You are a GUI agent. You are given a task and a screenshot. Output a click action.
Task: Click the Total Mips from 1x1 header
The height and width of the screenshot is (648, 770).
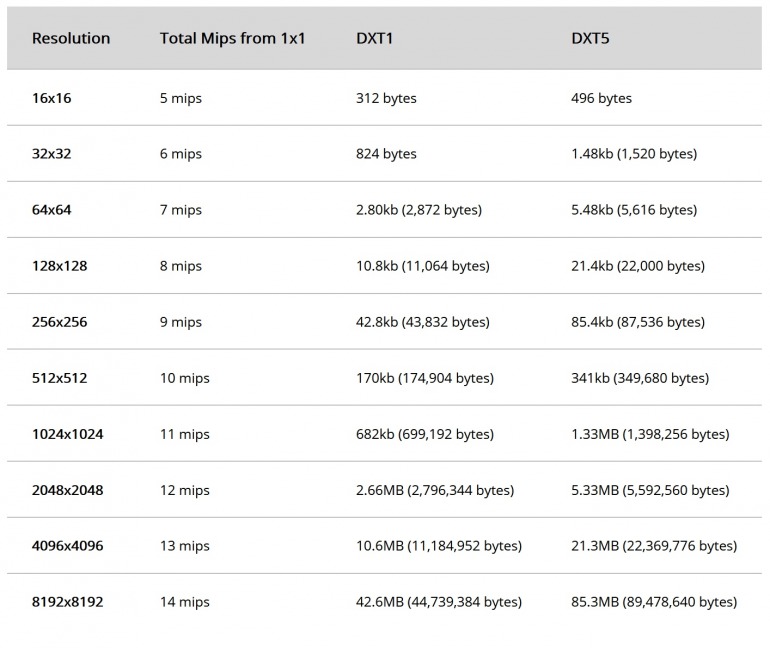point(232,38)
